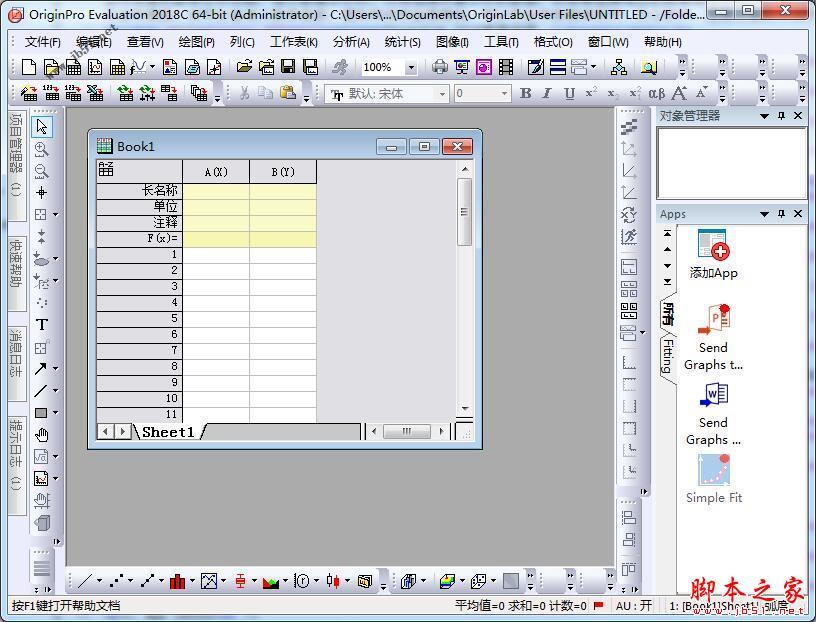Open the 统计(S) menu
Screen dimensions: 816x622
tap(402, 42)
